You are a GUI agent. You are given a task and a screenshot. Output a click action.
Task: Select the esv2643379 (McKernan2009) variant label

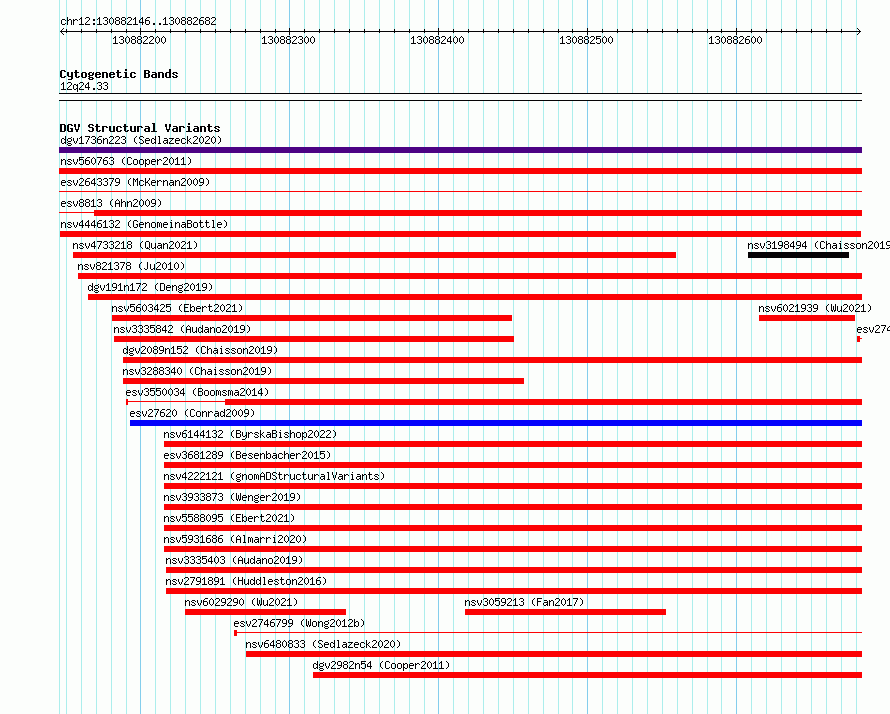coord(135,182)
